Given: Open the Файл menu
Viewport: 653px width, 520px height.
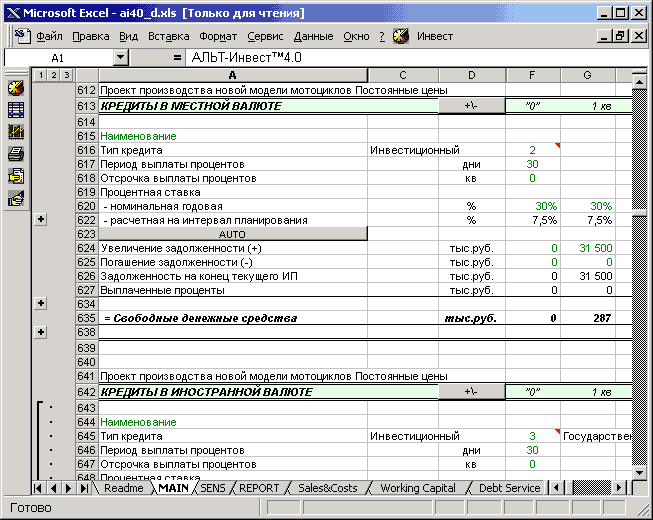Looking at the screenshot, I should 49,36.
